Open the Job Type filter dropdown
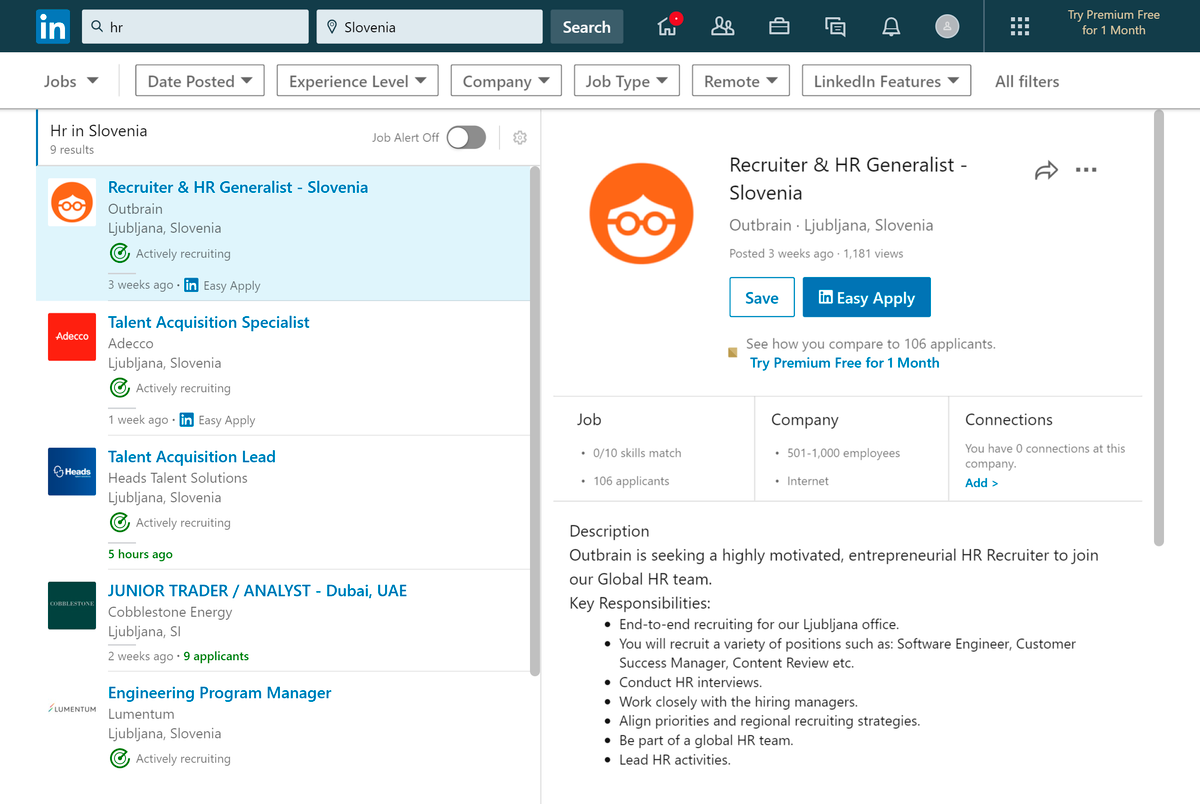Screen dimensions: 1200x804 coord(627,81)
